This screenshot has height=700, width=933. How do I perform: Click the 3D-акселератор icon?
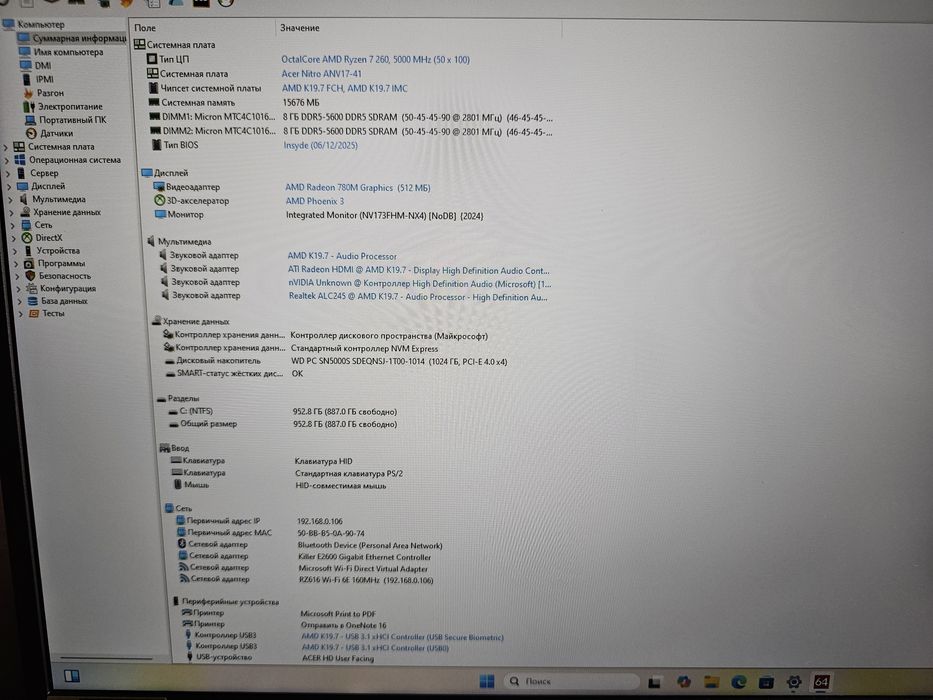coord(159,201)
